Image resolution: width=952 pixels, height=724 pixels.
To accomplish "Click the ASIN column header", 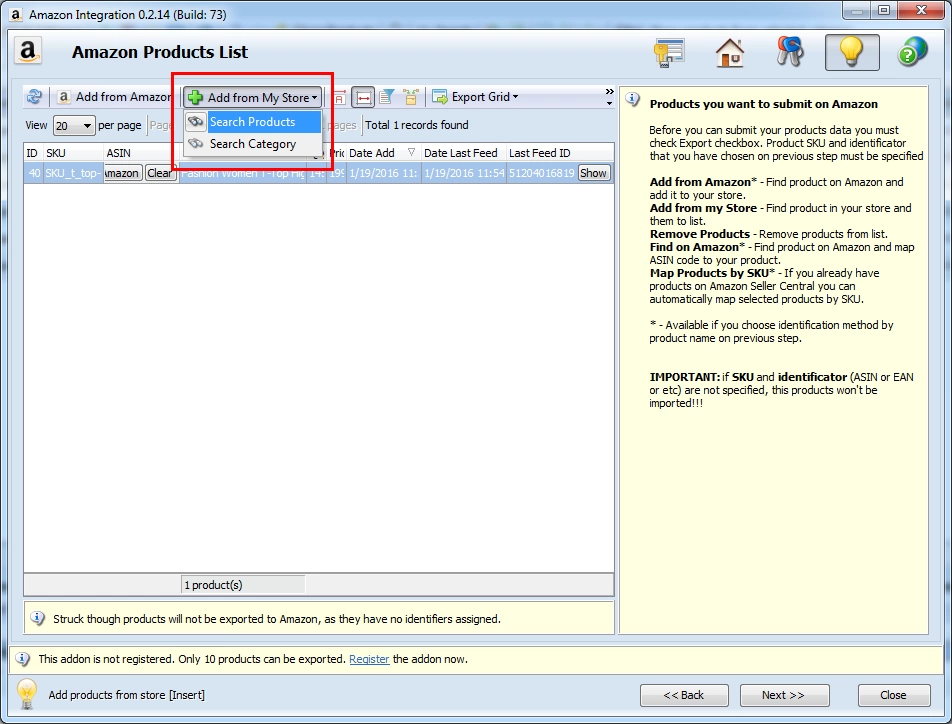I will pos(140,153).
